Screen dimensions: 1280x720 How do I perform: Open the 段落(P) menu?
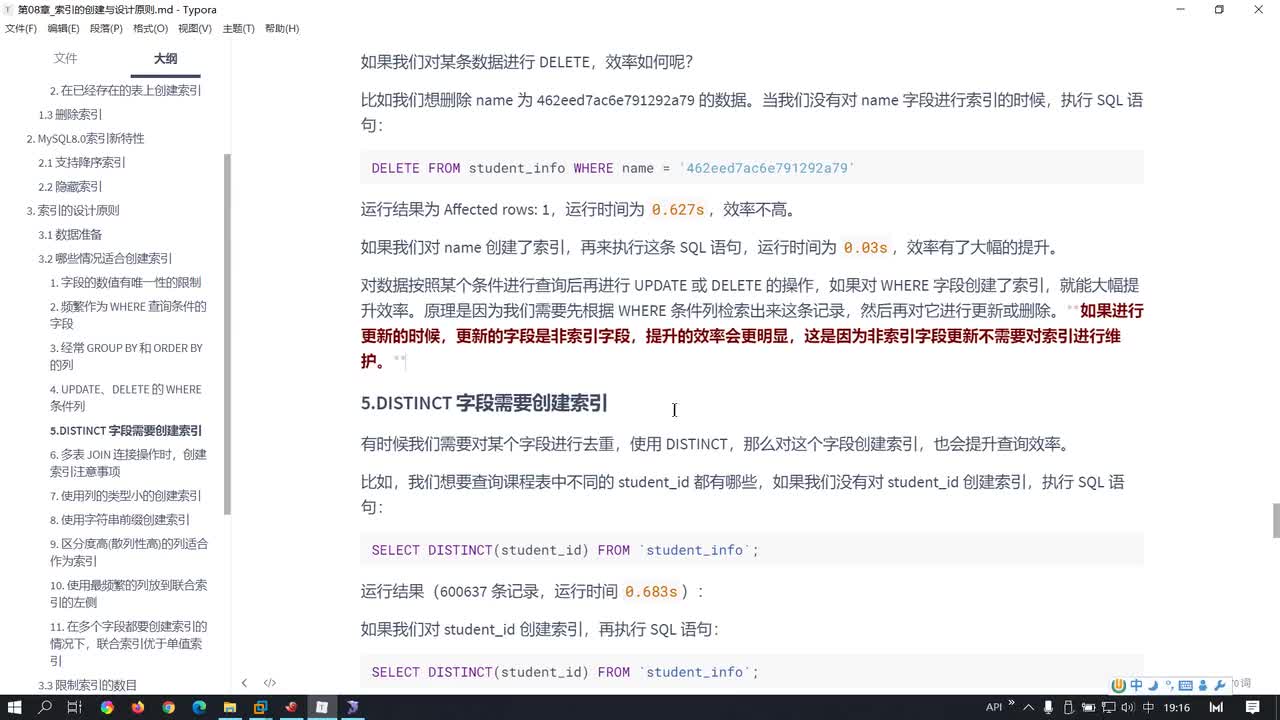tap(107, 28)
